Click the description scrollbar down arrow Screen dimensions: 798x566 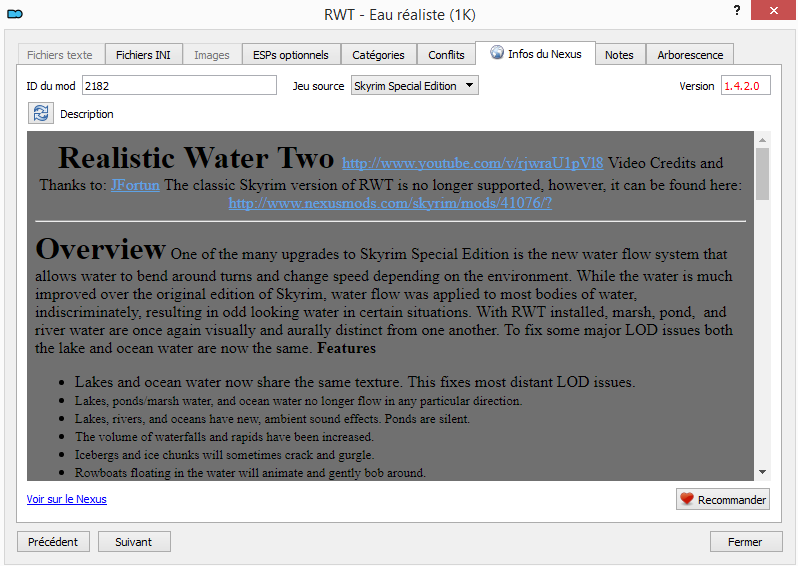click(762, 471)
